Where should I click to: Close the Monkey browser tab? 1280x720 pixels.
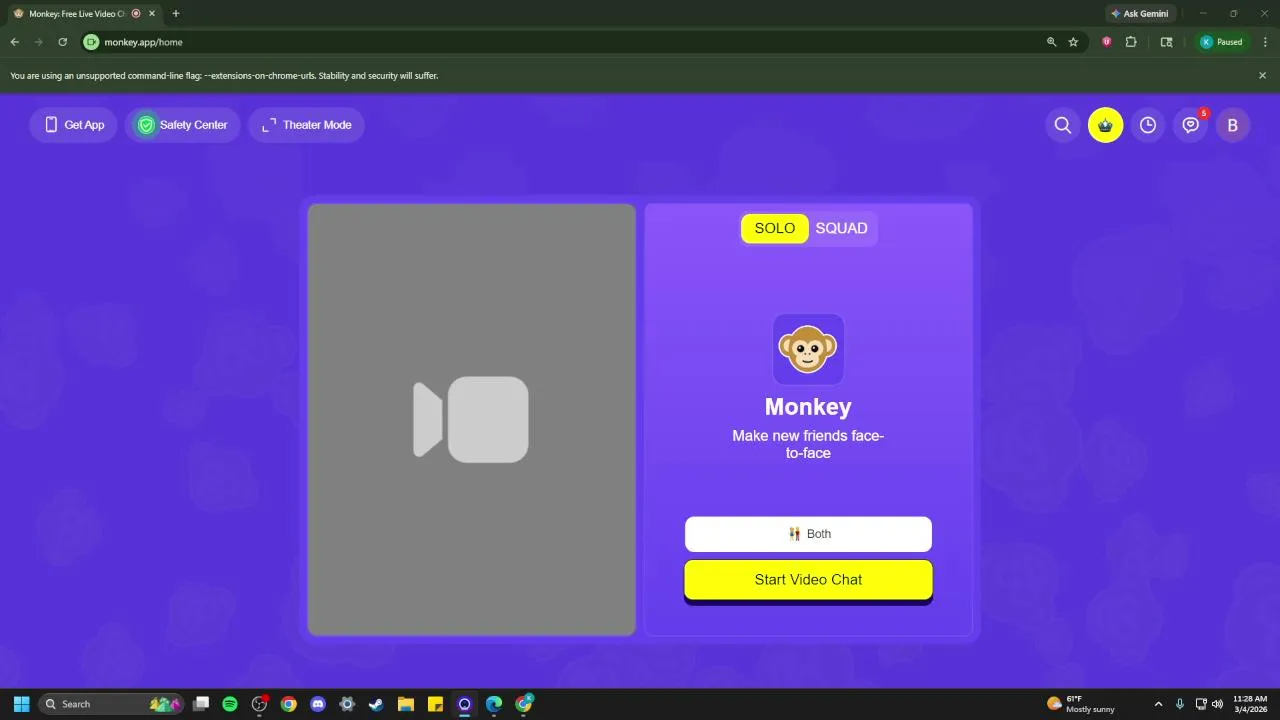pyautogui.click(x=152, y=14)
